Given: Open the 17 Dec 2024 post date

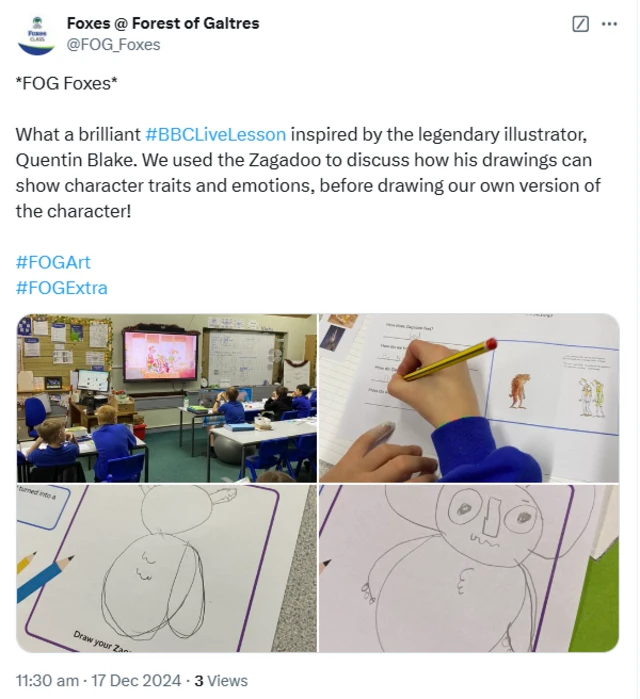Looking at the screenshot, I should tap(136, 681).
